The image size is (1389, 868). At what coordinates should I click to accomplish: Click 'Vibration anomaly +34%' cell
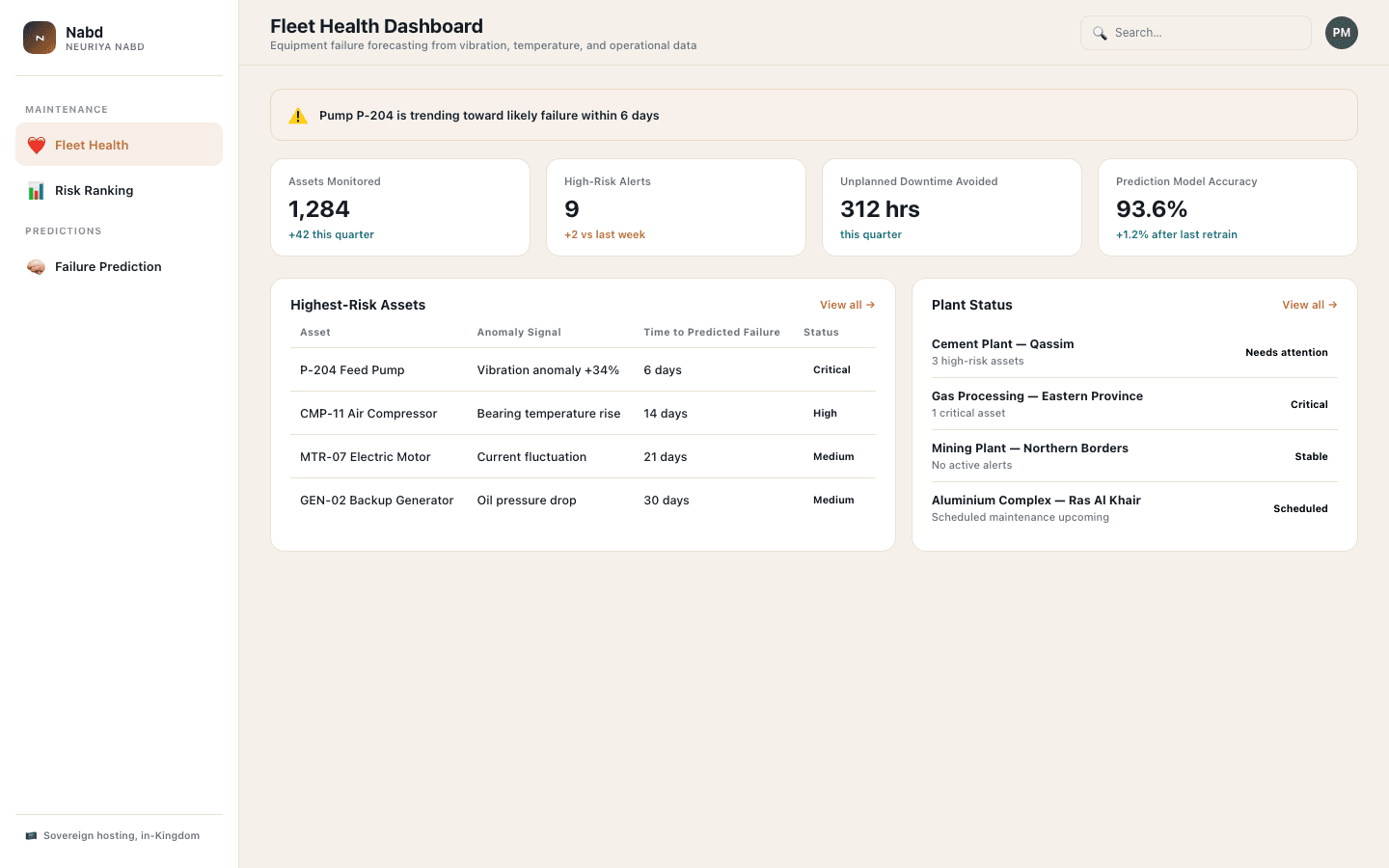click(548, 369)
